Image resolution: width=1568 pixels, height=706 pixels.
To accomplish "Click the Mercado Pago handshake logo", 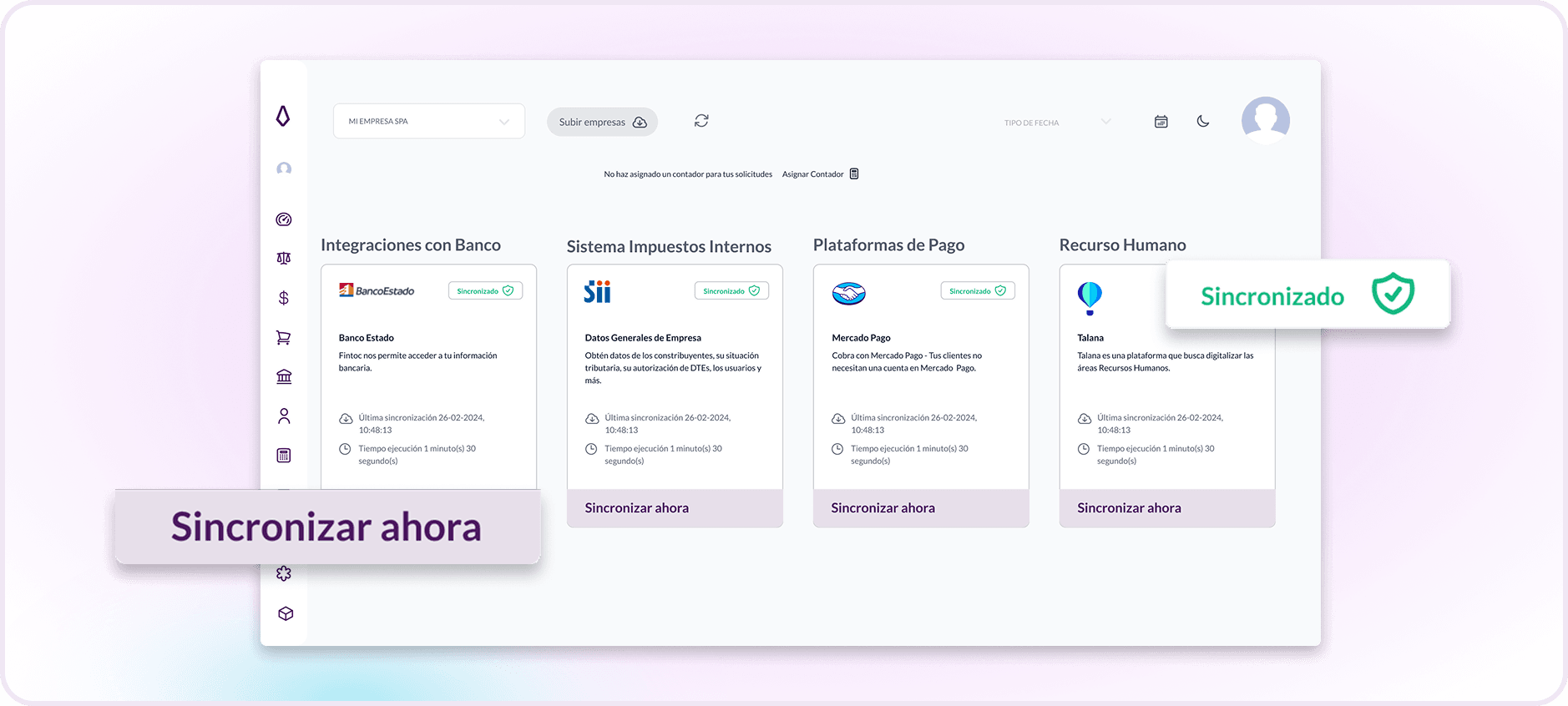I will (849, 293).
